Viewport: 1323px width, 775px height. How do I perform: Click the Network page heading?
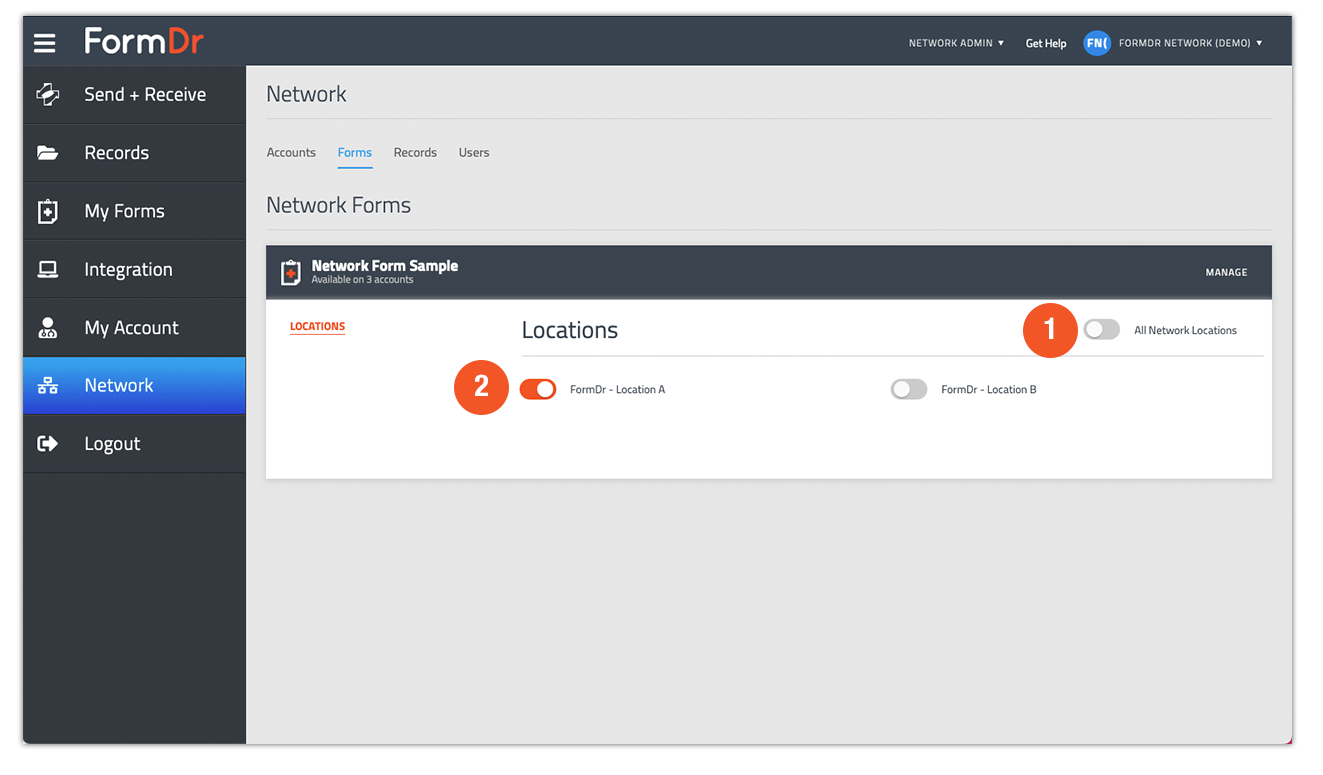click(x=306, y=94)
